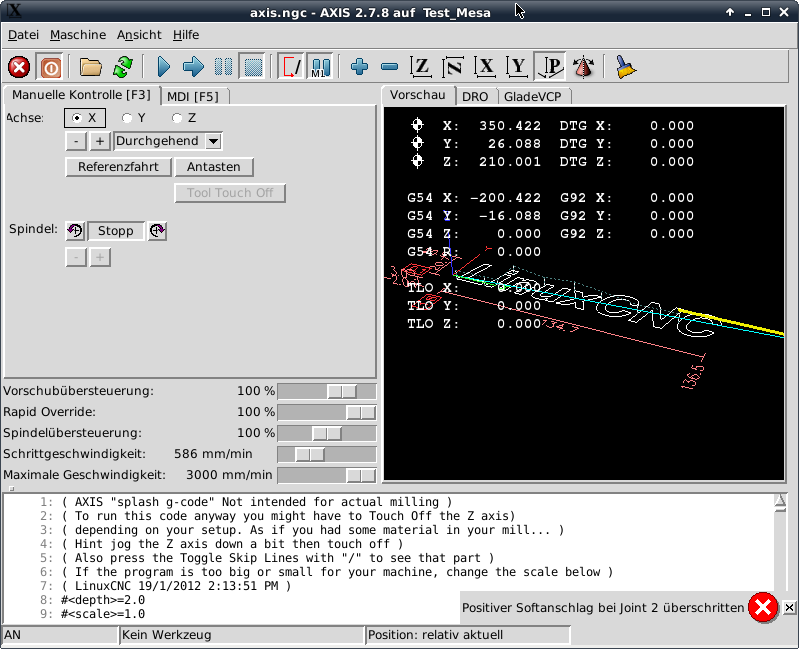The image size is (799, 649).
Task: Open the Hilfe menu
Action: coord(186,35)
